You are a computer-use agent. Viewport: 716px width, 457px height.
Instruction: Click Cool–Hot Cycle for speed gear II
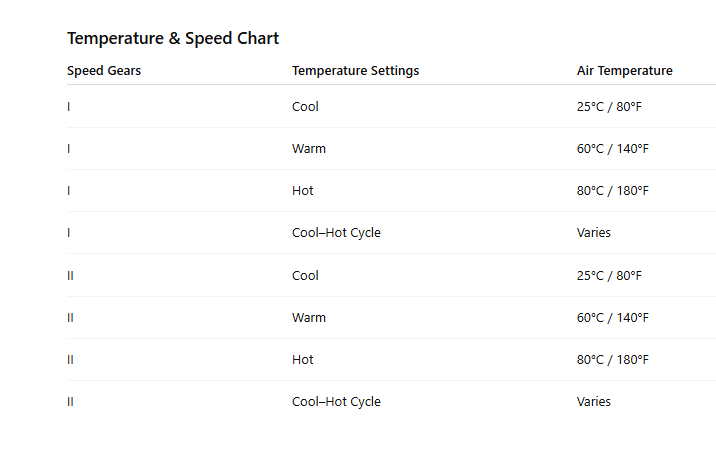(336, 402)
